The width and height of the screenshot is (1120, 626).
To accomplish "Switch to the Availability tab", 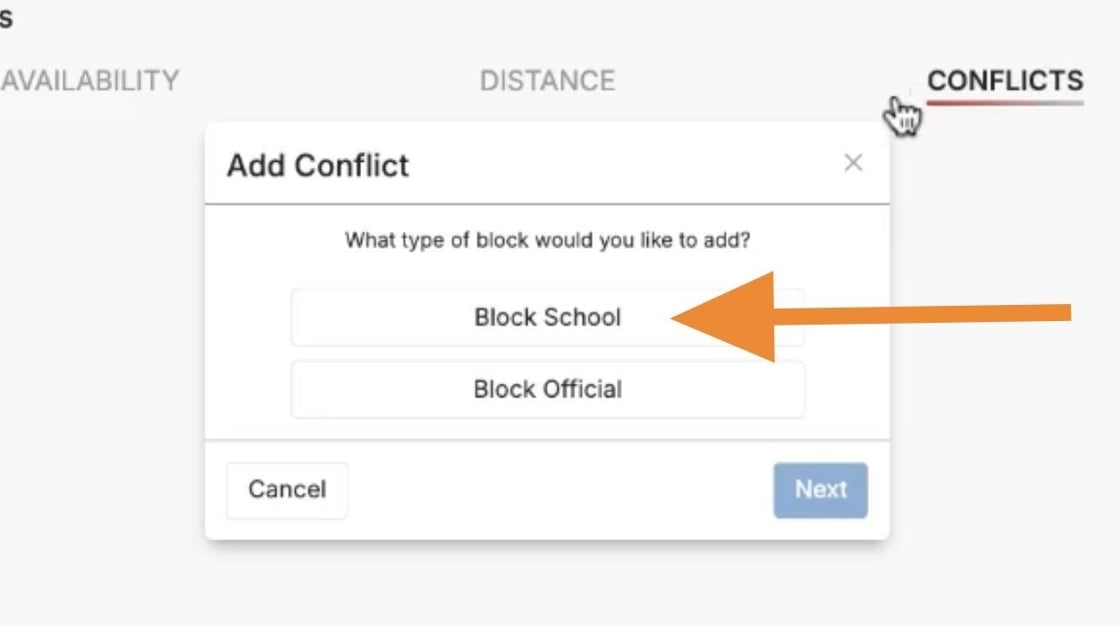I will 89,81.
